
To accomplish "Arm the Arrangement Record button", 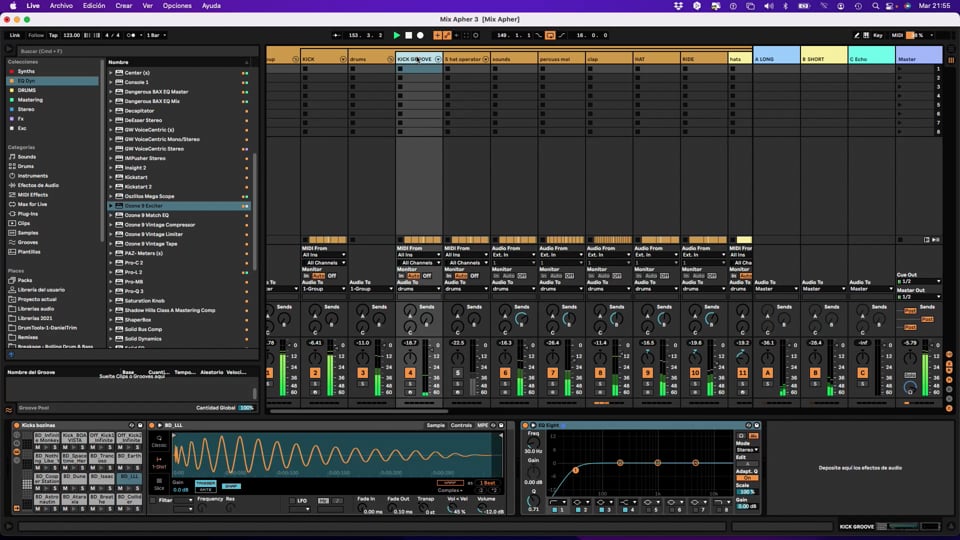I will [420, 36].
